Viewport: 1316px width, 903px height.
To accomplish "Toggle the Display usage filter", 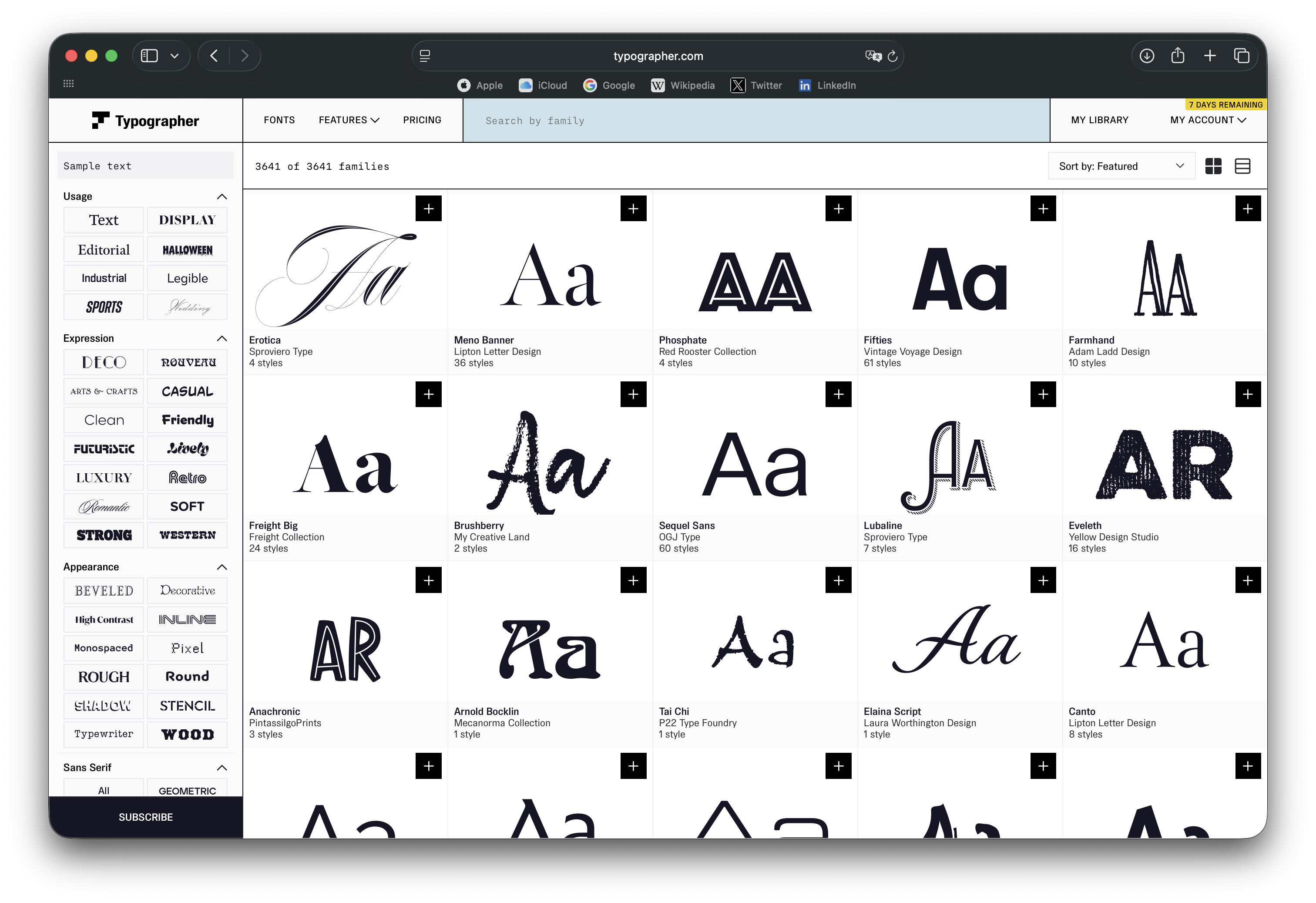I will coord(188,220).
